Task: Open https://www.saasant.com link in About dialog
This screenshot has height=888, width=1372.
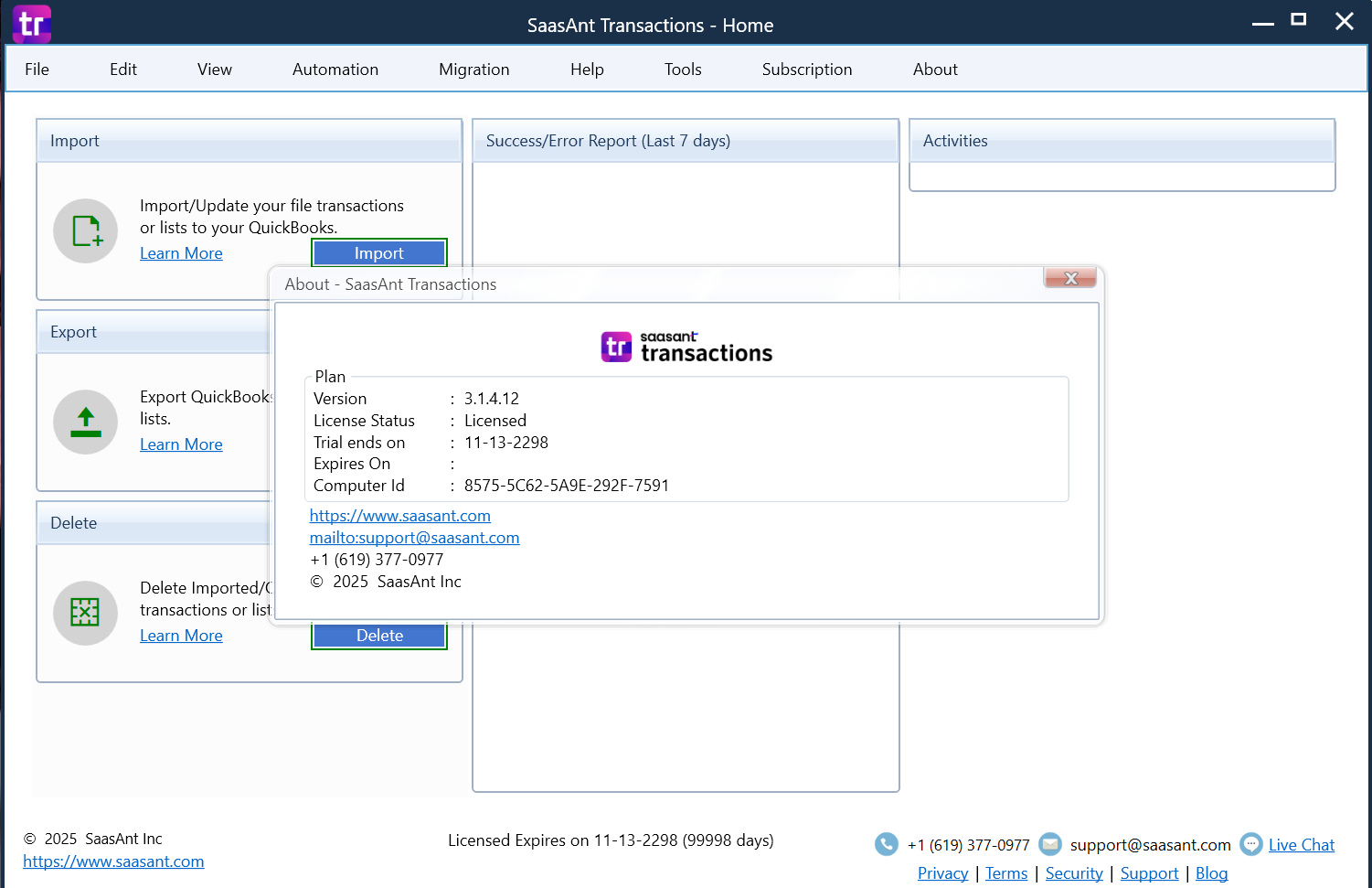Action: (400, 516)
